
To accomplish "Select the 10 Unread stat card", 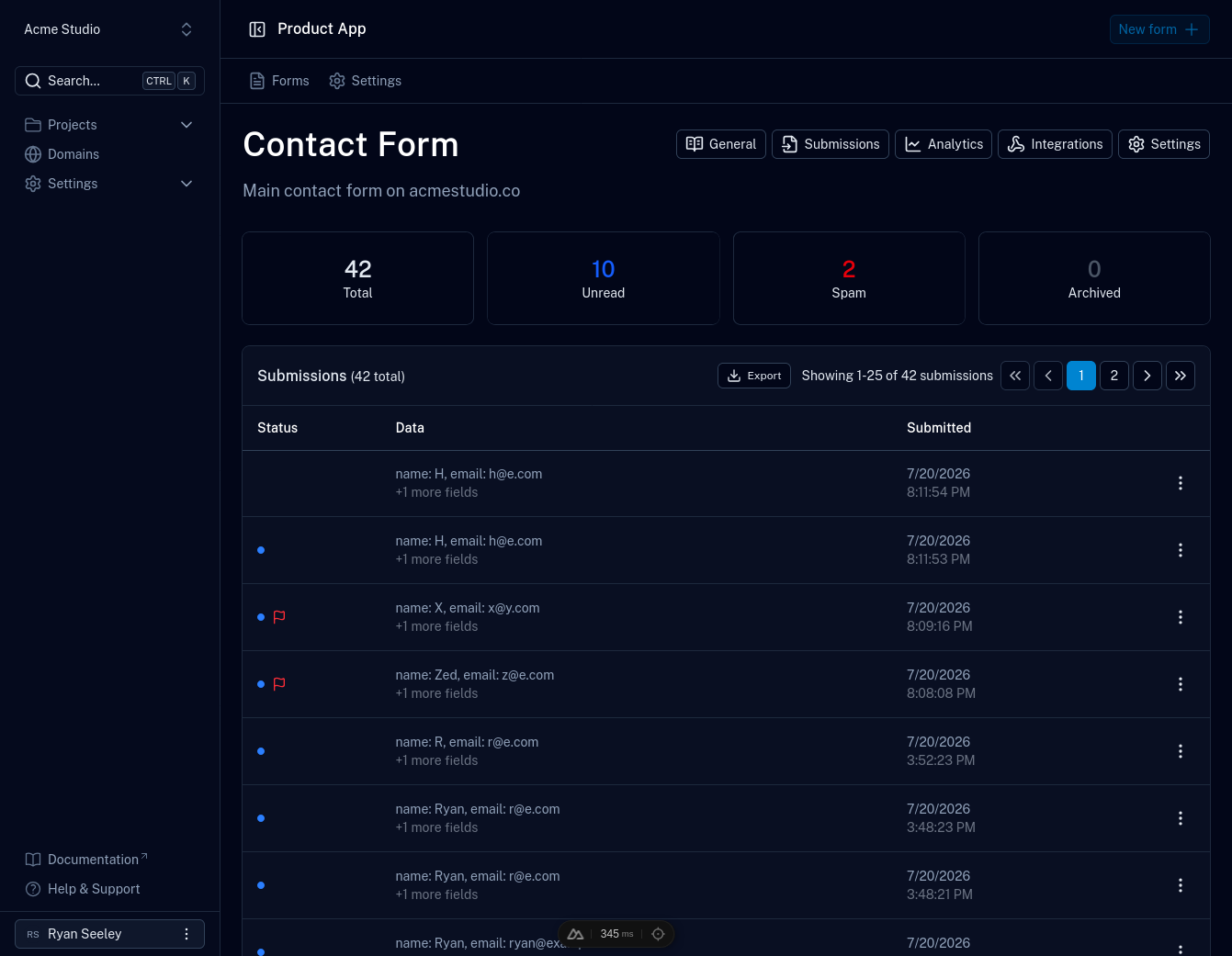I will point(603,278).
